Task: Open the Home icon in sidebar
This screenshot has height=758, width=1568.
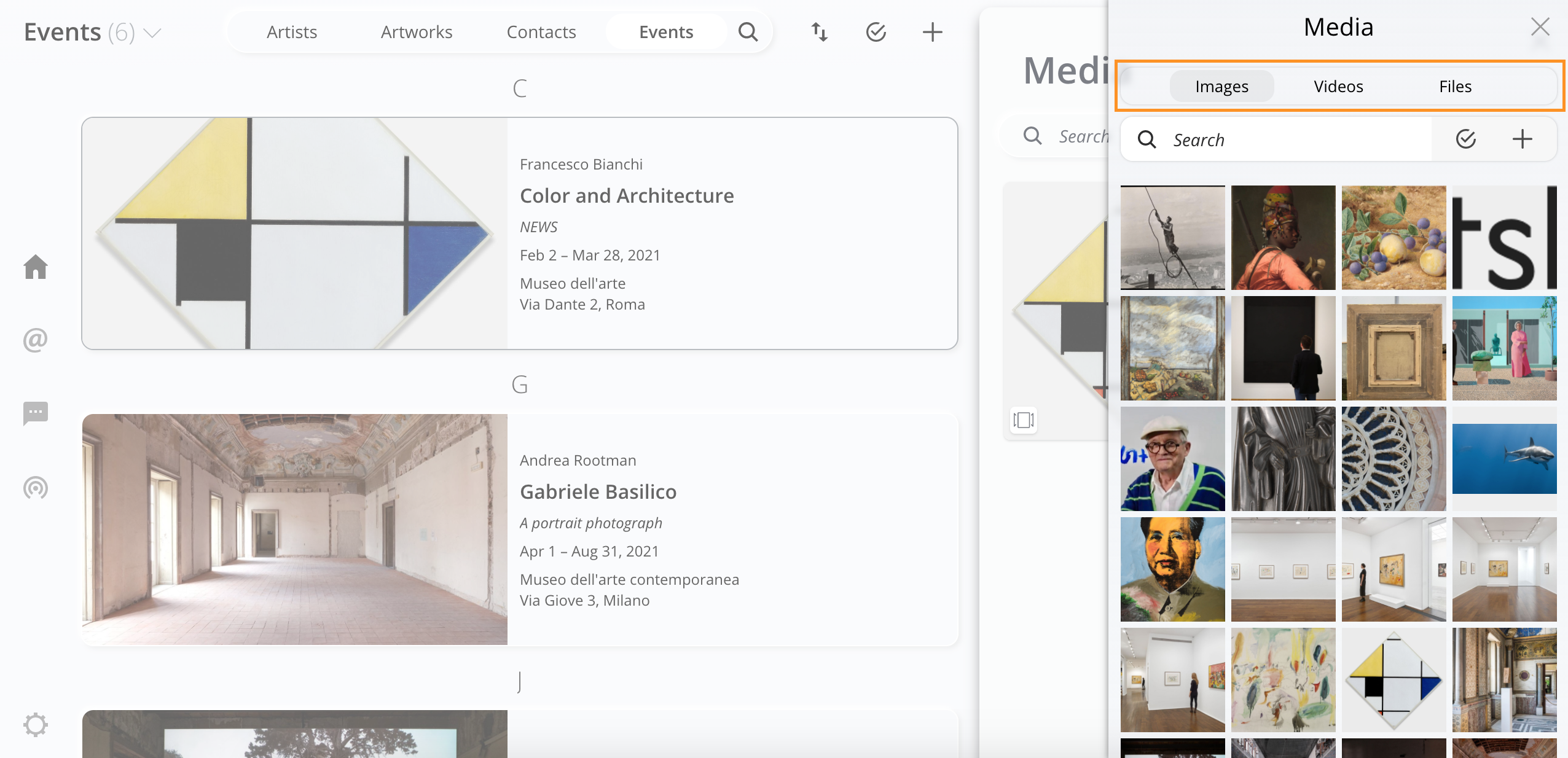Action: [x=36, y=267]
